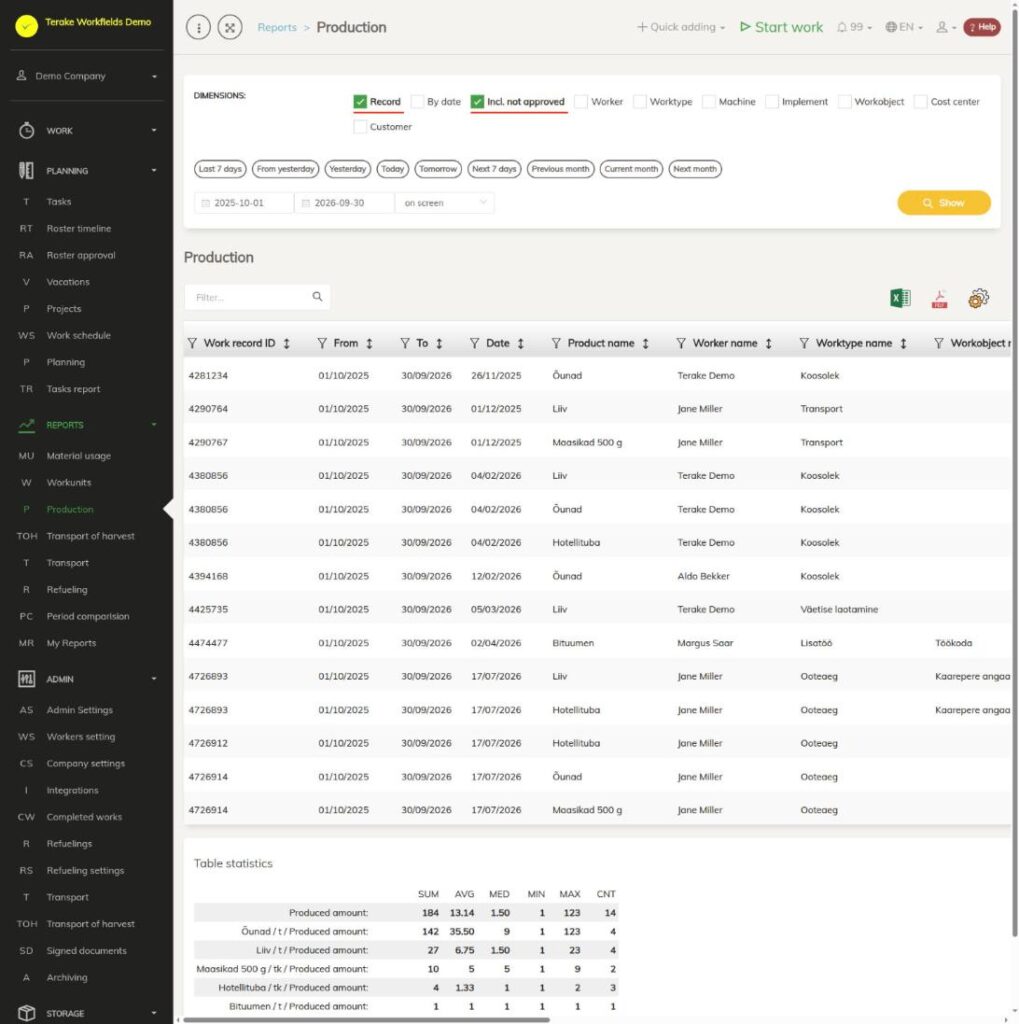Viewport: 1019px width, 1024px height.
Task: Enable the By date checkbox
Action: (417, 102)
